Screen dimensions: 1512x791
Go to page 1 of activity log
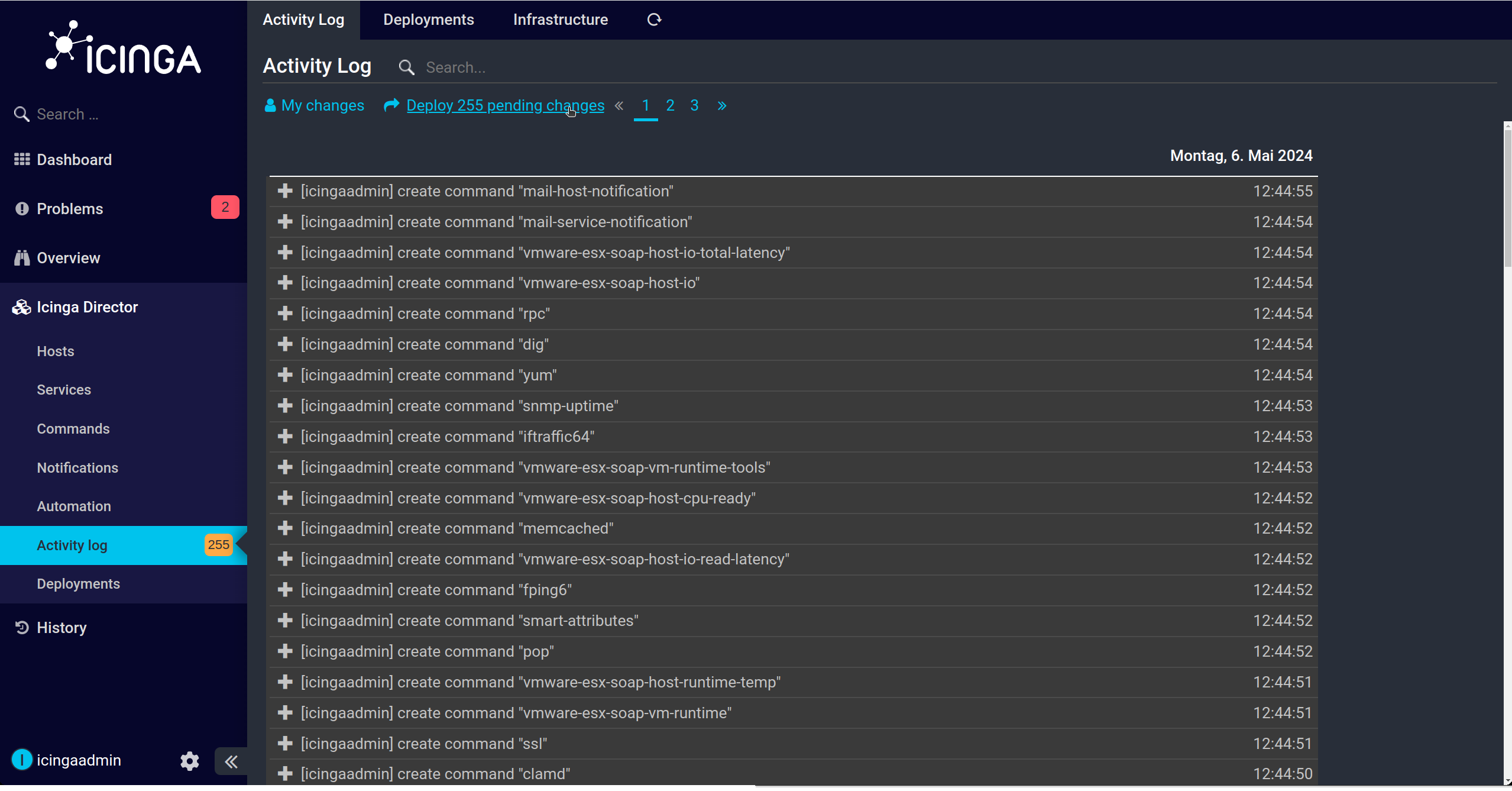646,105
